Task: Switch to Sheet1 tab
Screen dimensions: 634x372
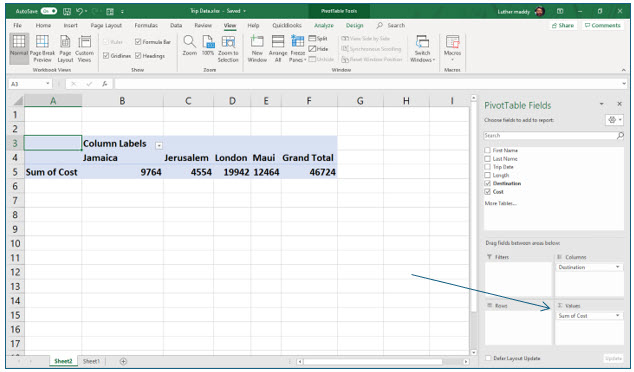Action: (91, 361)
